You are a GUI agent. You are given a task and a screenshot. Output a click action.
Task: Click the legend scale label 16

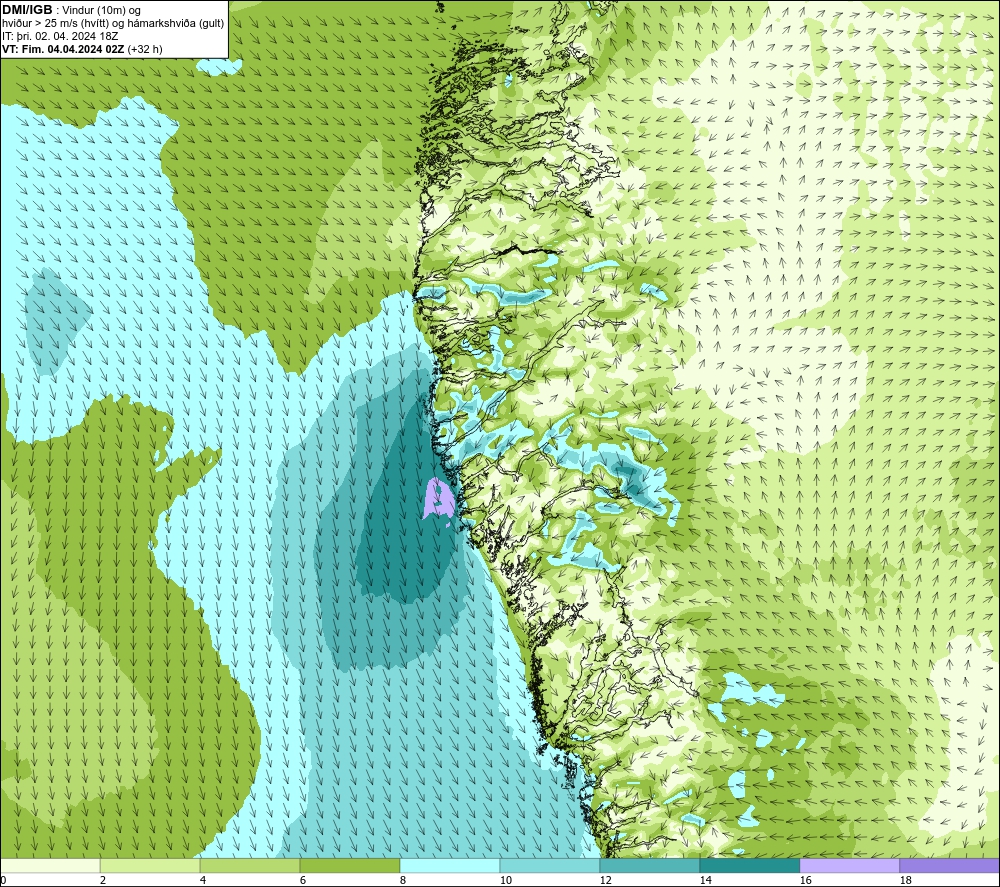point(805,881)
